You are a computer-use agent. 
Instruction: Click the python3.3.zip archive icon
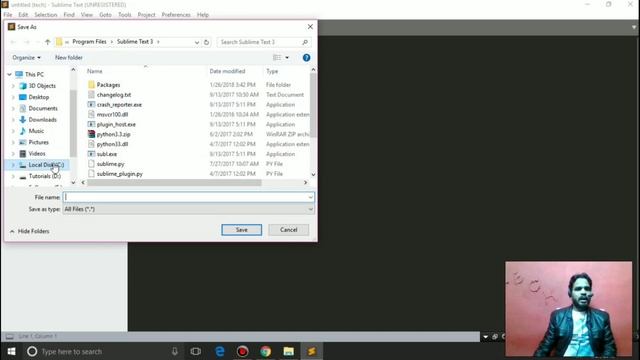click(91, 134)
